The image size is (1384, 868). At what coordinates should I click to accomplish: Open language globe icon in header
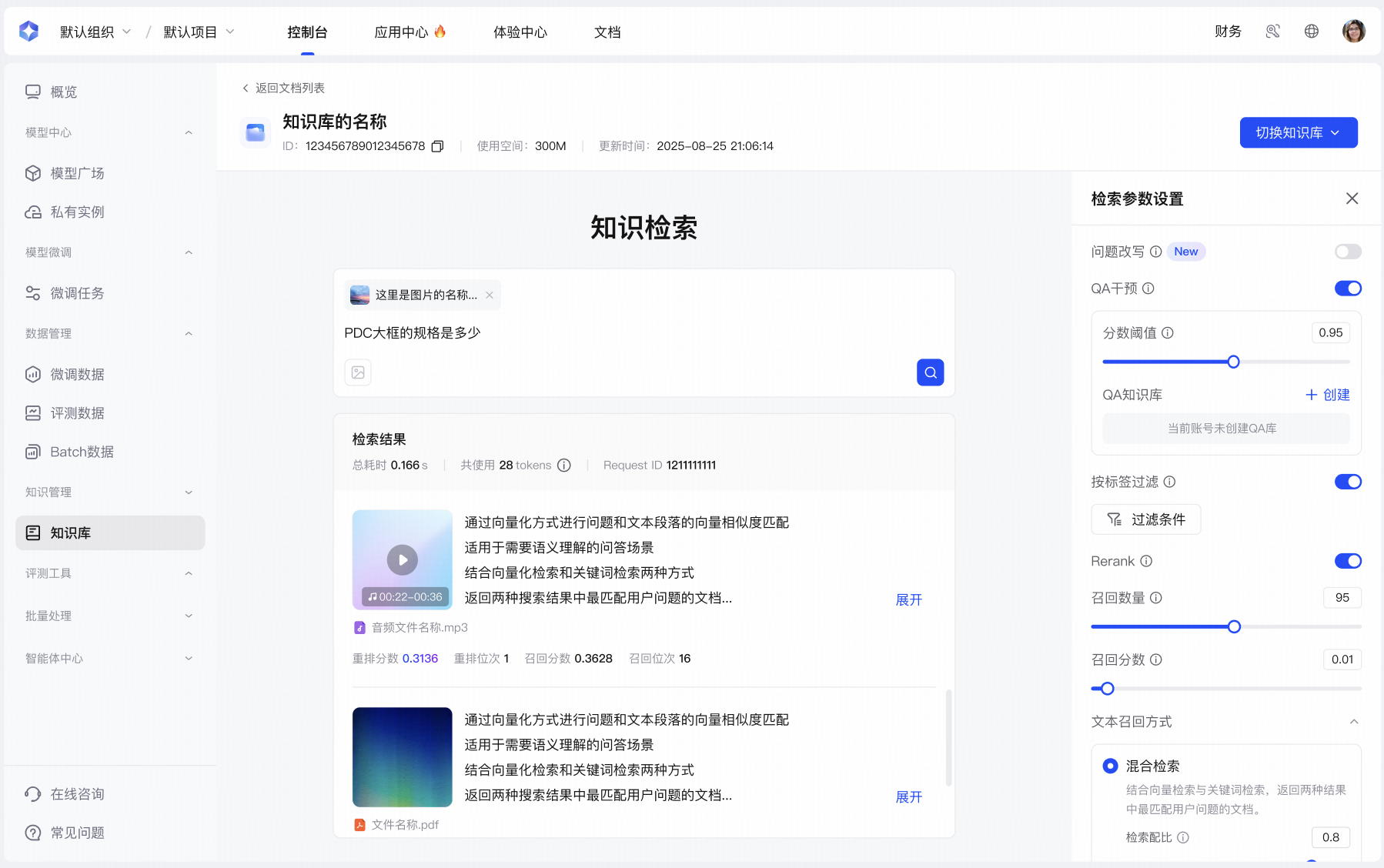click(x=1312, y=32)
